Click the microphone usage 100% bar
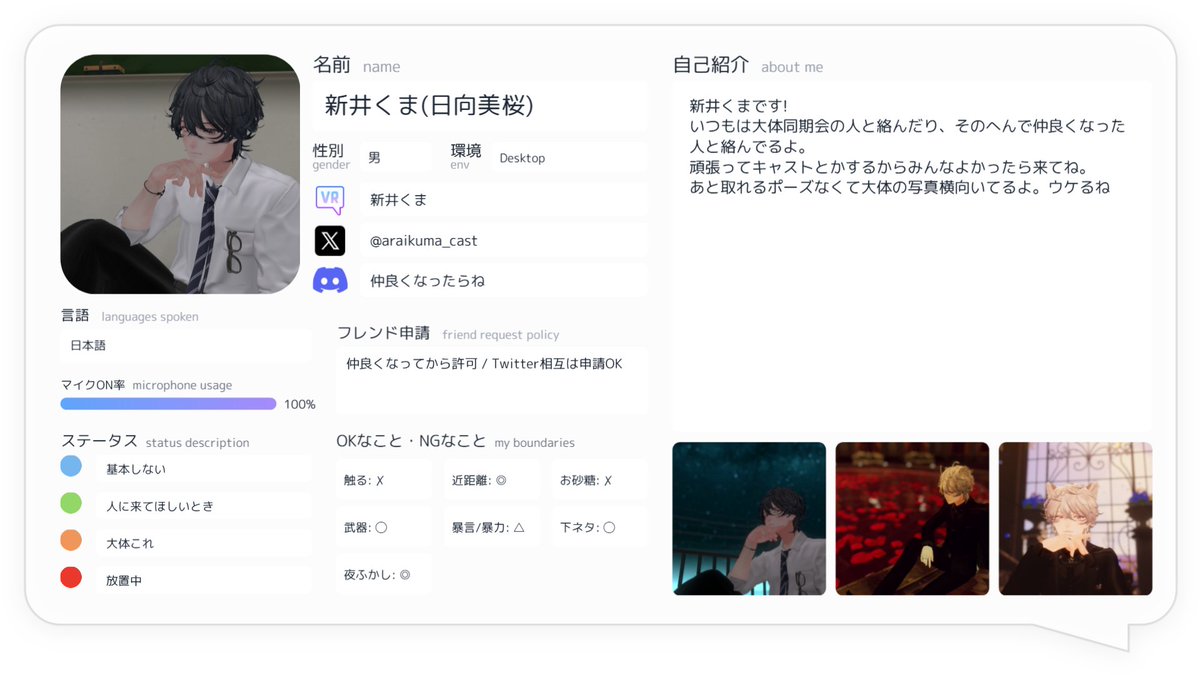The width and height of the screenshot is (1200, 675). click(168, 404)
